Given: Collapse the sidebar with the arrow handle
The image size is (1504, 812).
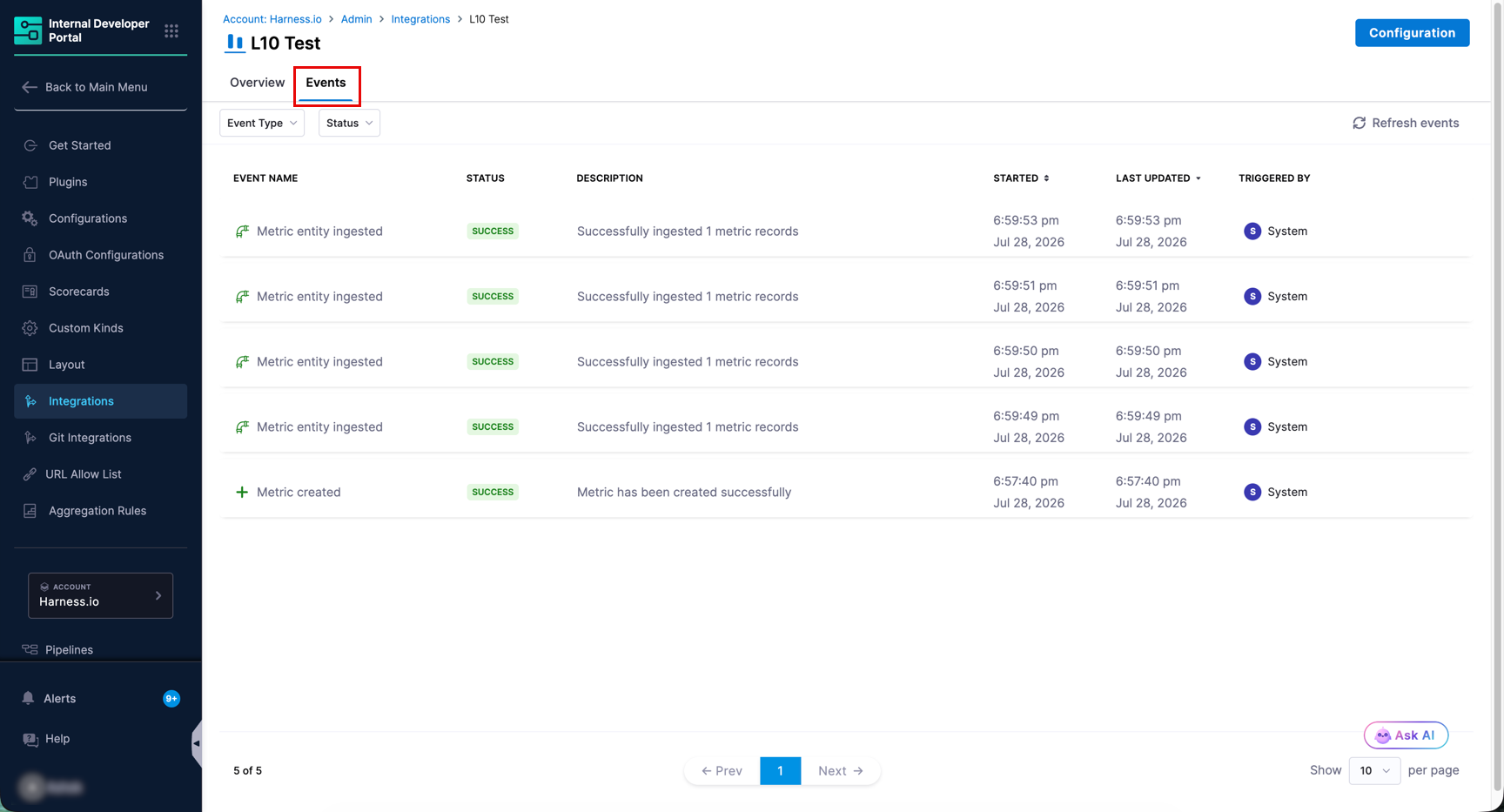Looking at the screenshot, I should [x=197, y=743].
